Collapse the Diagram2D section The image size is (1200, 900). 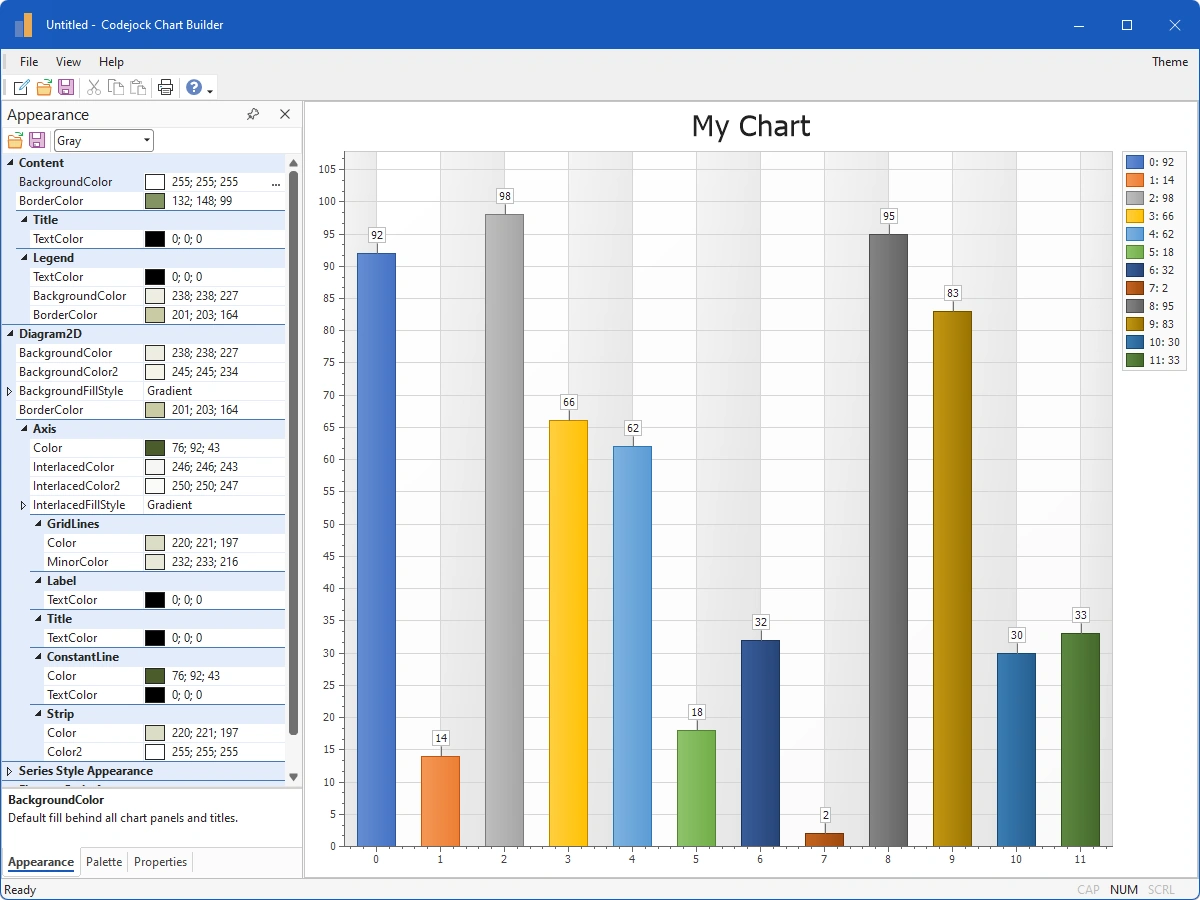click(x=10, y=334)
